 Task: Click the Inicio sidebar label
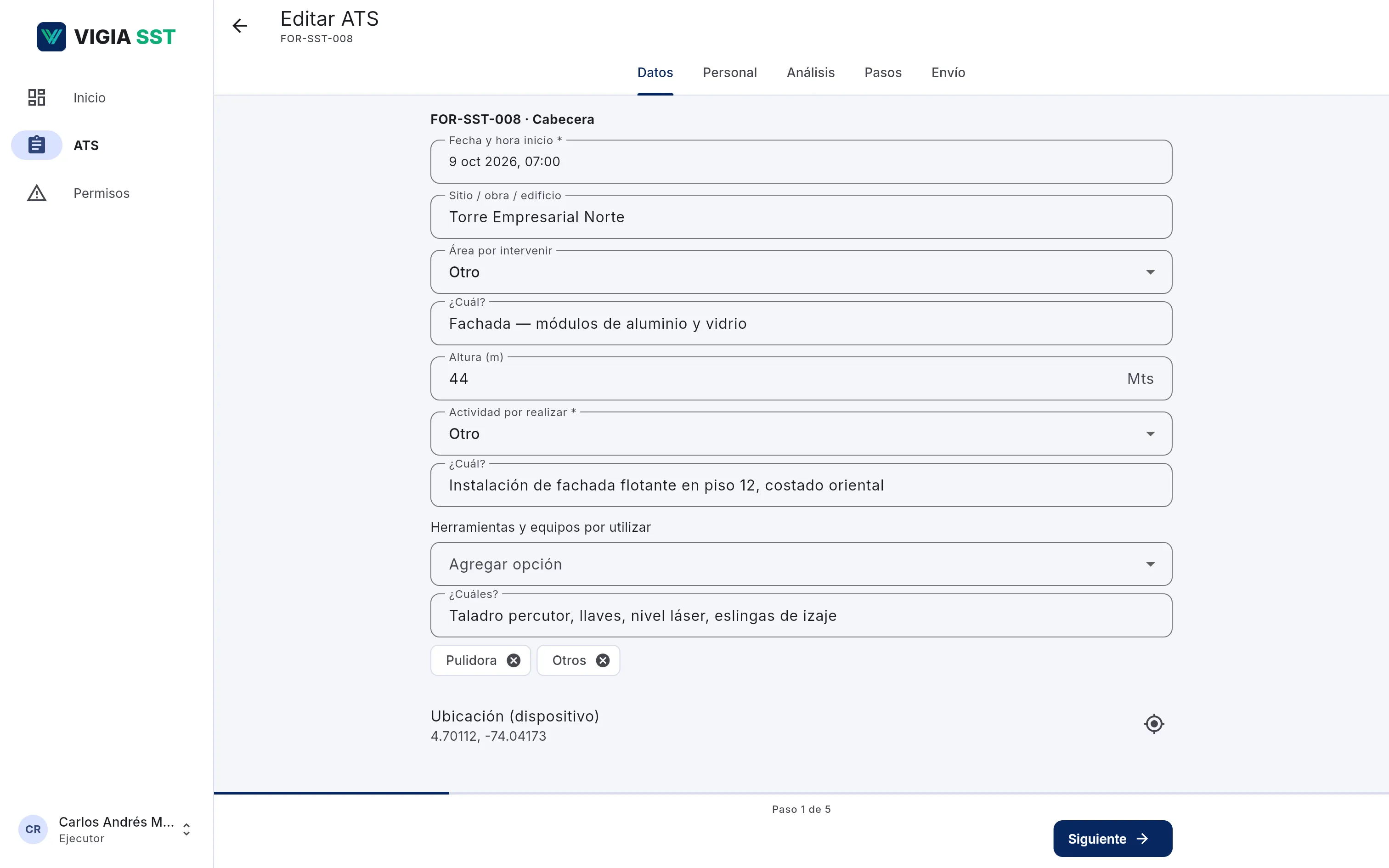[90, 97]
